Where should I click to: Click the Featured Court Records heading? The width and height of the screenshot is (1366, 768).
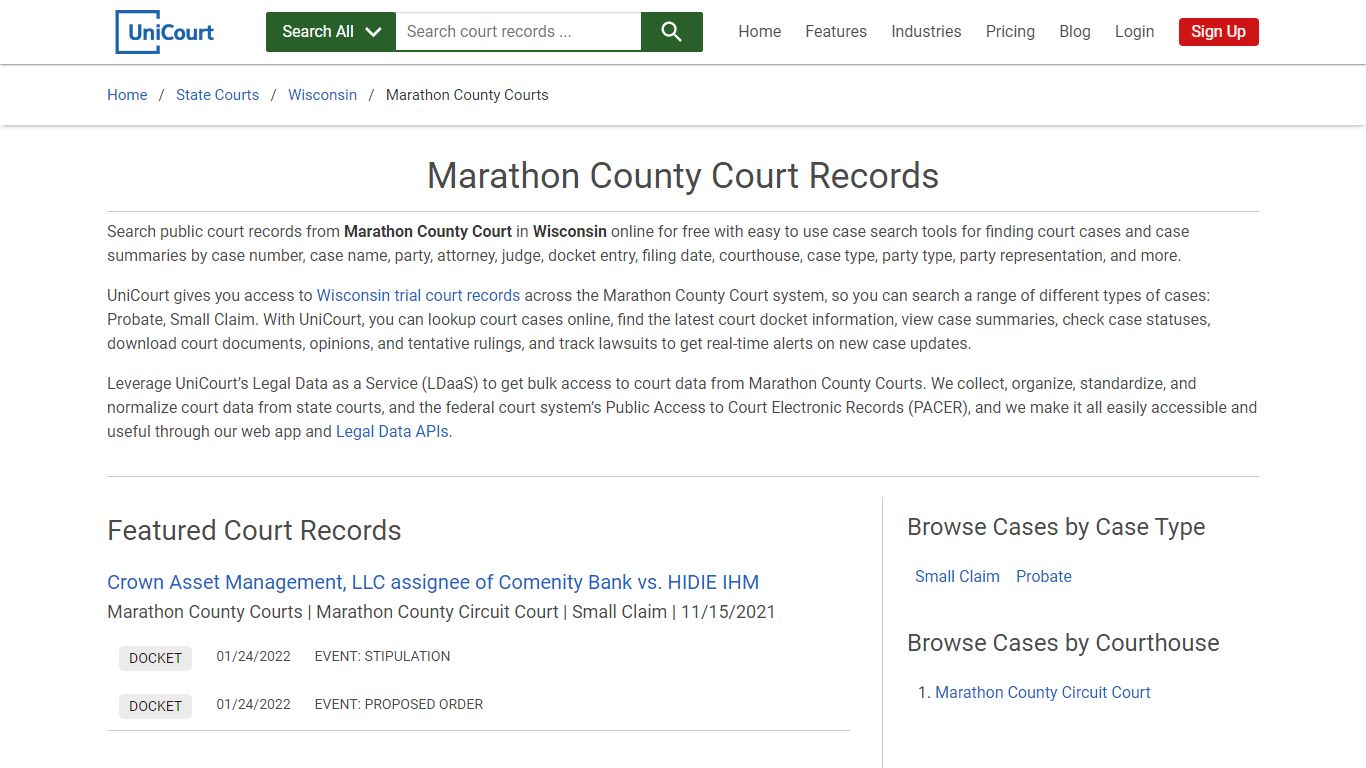254,531
